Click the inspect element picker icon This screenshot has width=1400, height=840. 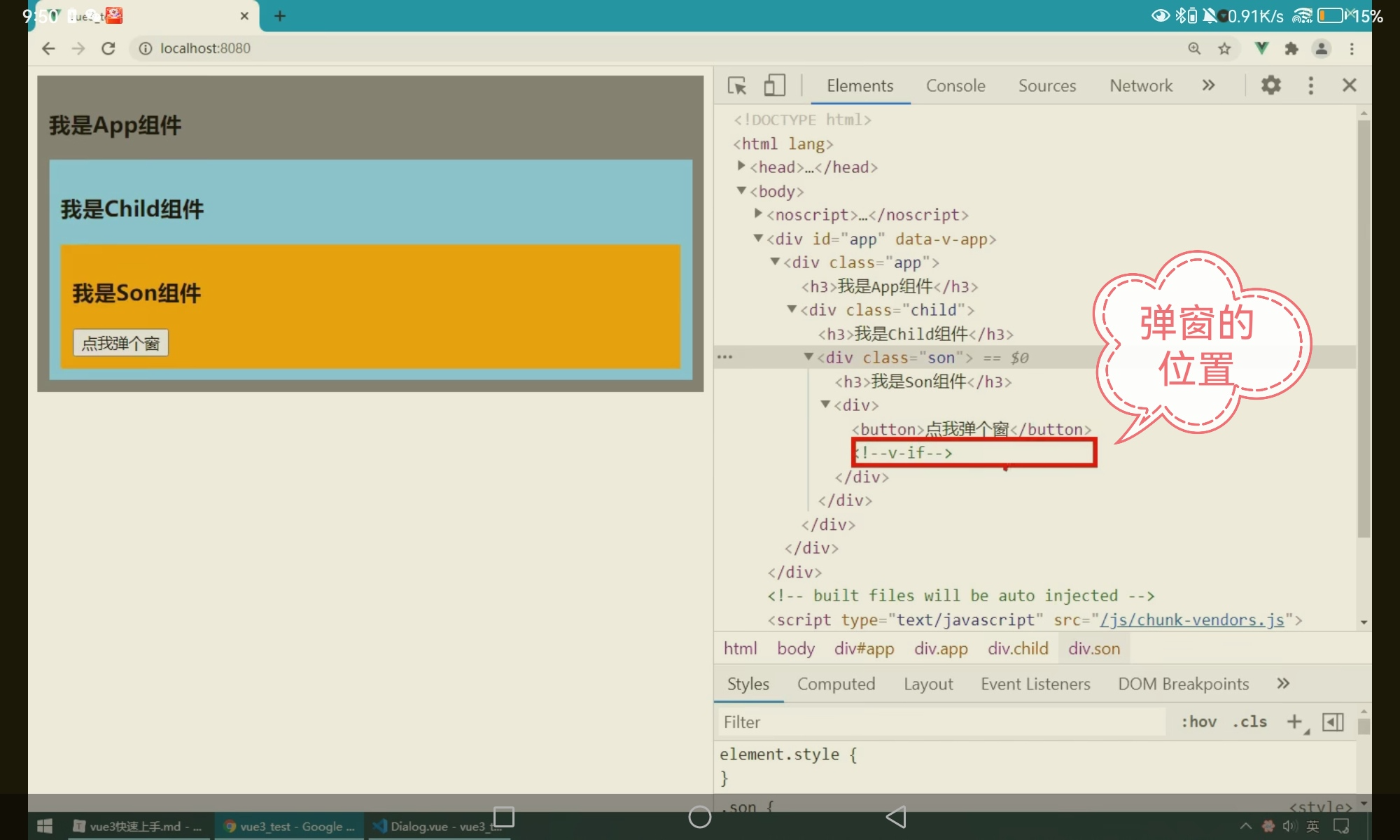(736, 85)
